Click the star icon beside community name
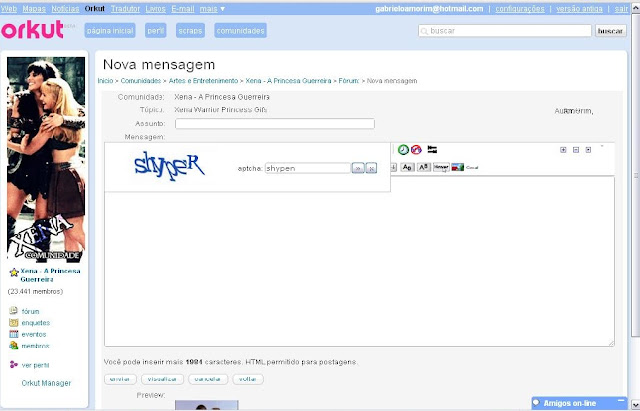Image resolution: width=640 pixels, height=411 pixels. tap(14, 272)
